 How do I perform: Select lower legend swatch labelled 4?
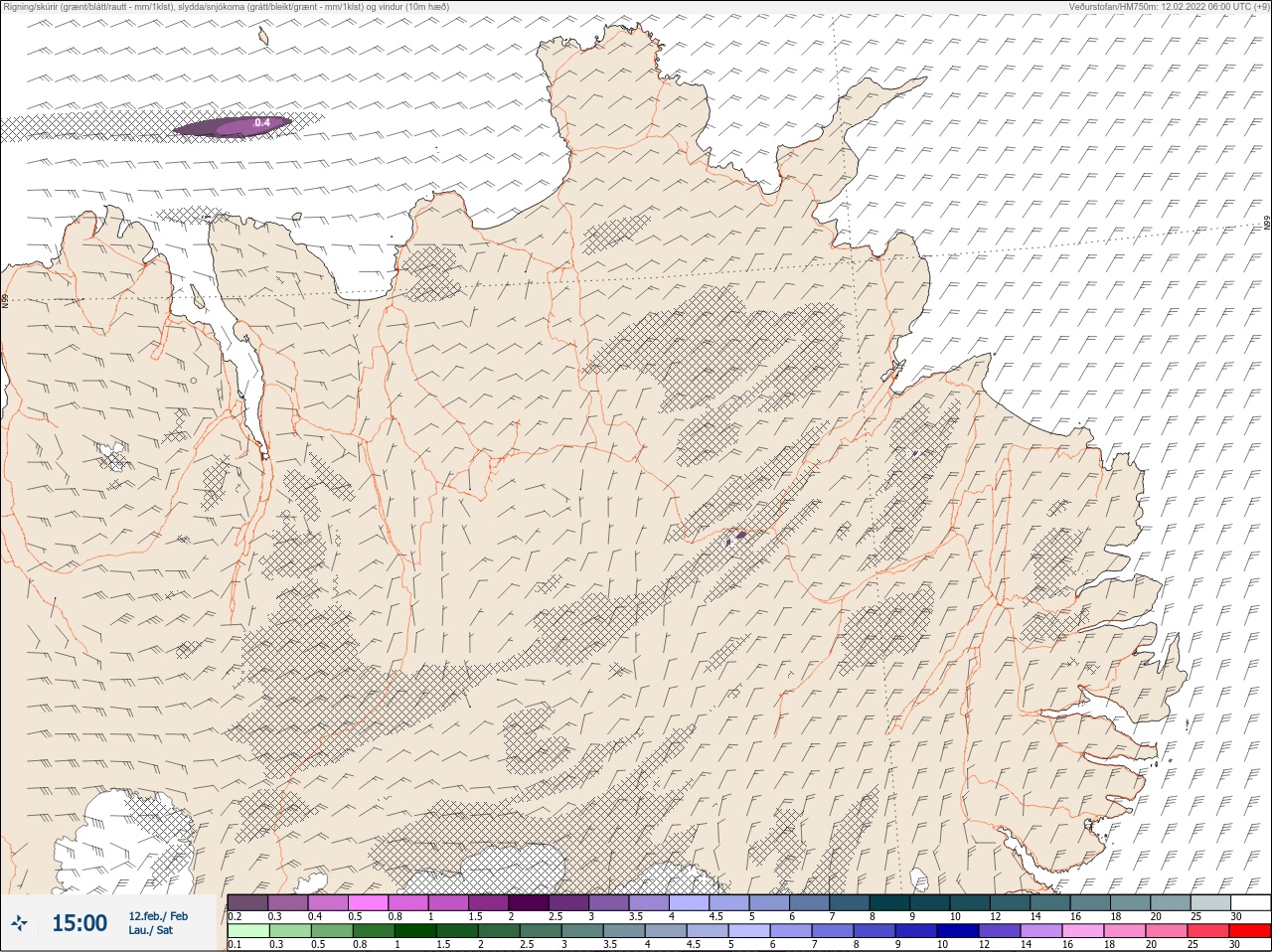pyautogui.click(x=666, y=931)
